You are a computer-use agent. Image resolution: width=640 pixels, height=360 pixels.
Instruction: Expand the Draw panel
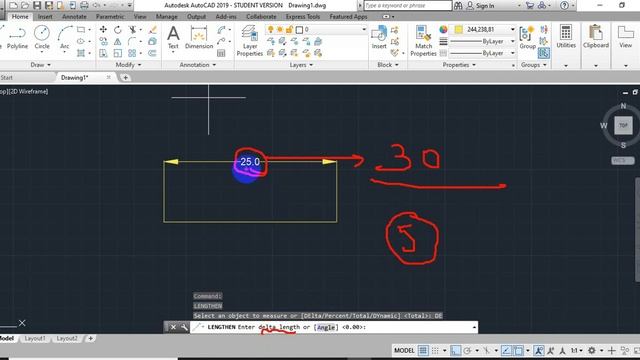click(41, 64)
